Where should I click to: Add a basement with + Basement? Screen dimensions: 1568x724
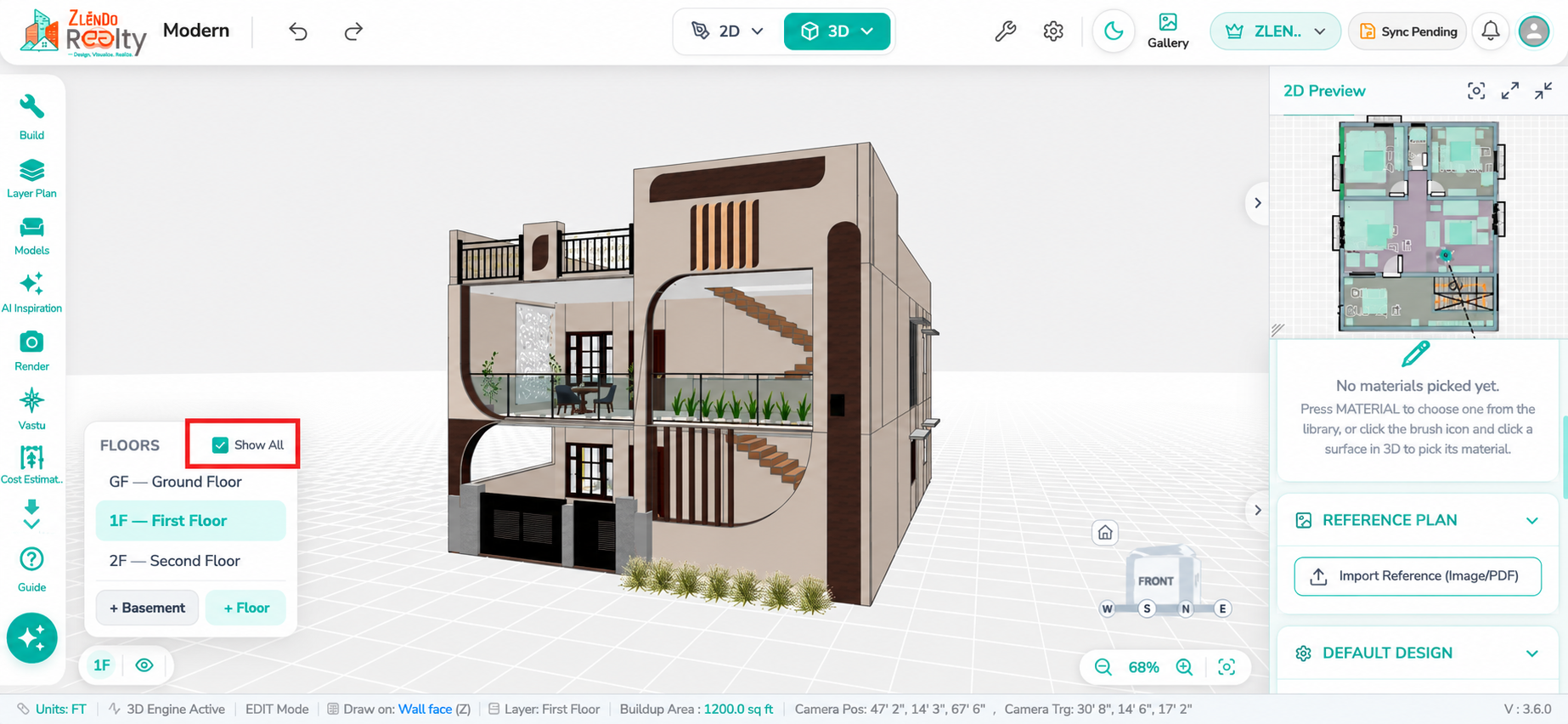coord(147,608)
